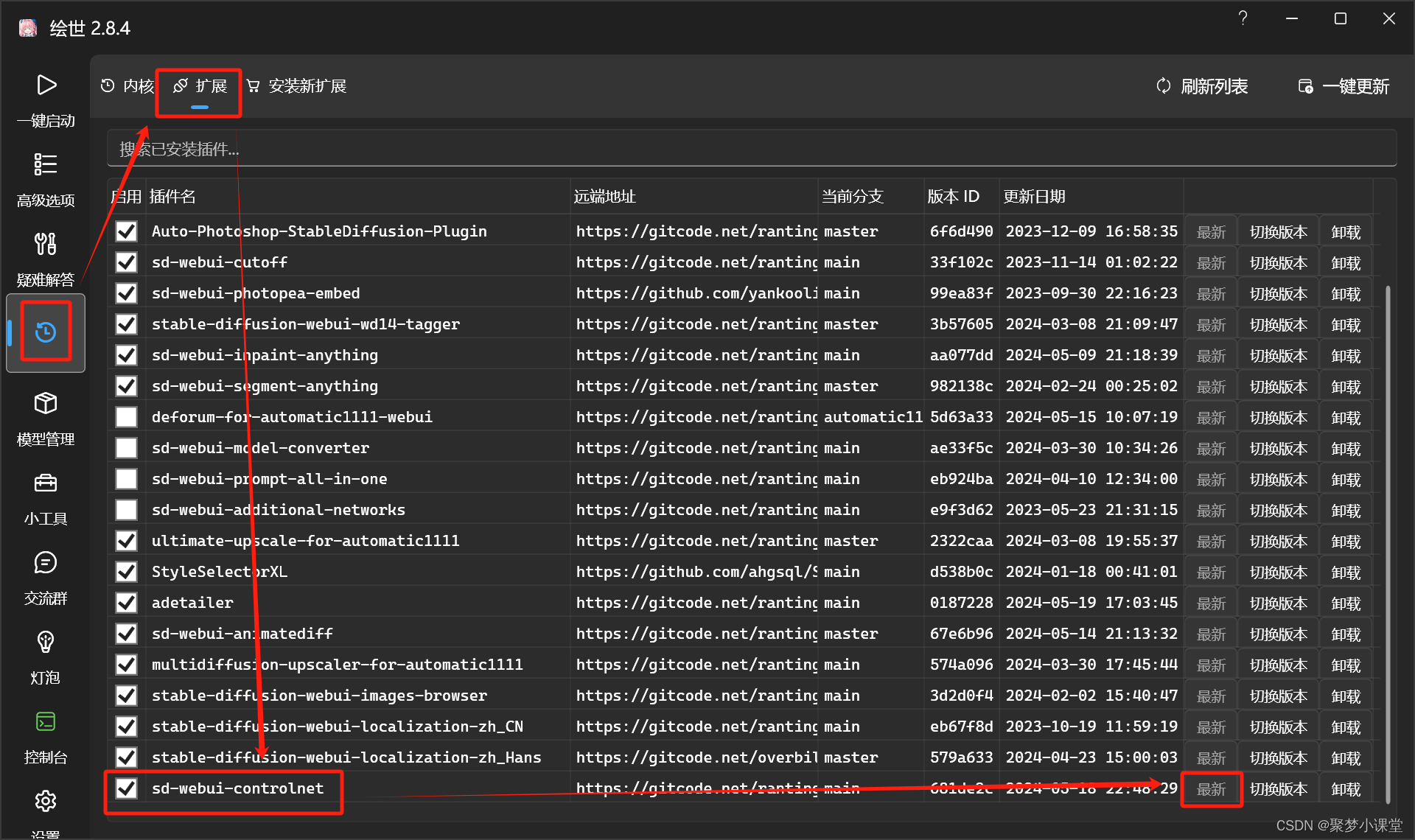1415x840 pixels.
Task: Enable deforum-for-automatic1111-webui checkbox
Action: pos(127,417)
